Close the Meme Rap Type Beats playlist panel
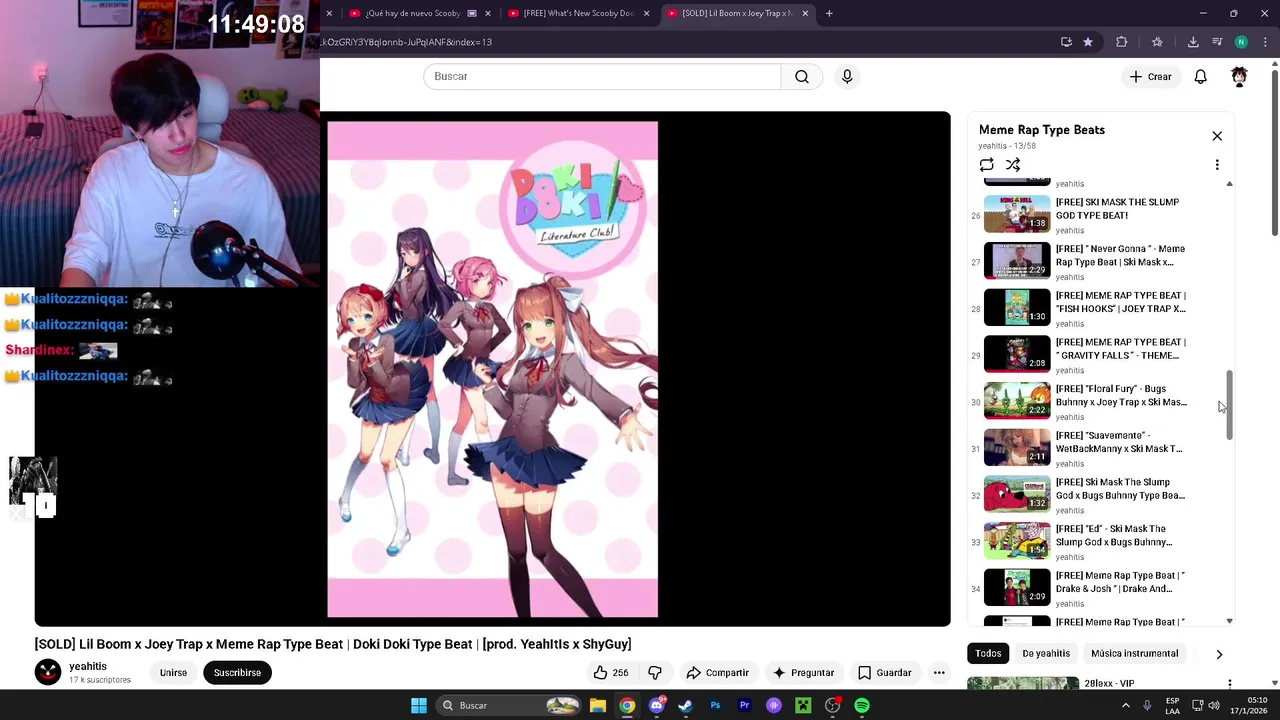Viewport: 1280px width, 720px height. coord(1217,136)
